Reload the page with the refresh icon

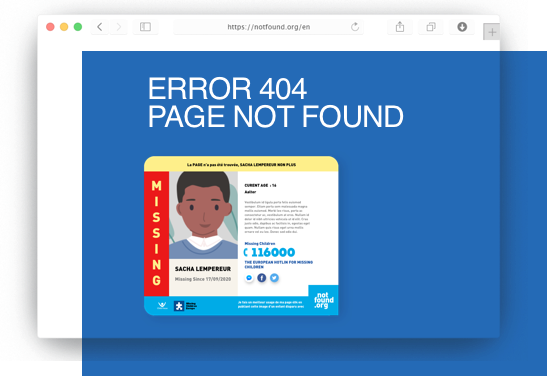tap(355, 27)
